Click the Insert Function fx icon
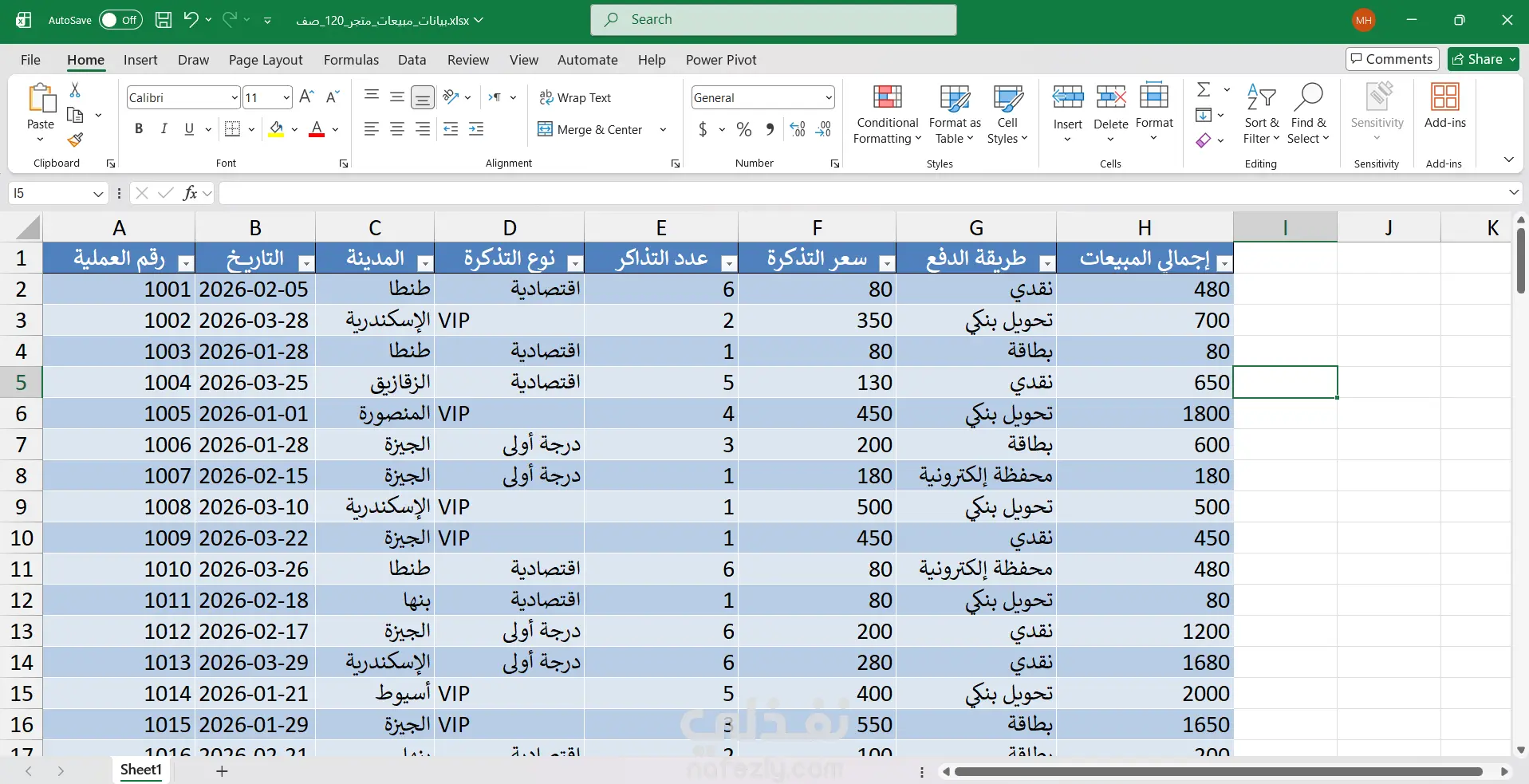 (x=190, y=193)
